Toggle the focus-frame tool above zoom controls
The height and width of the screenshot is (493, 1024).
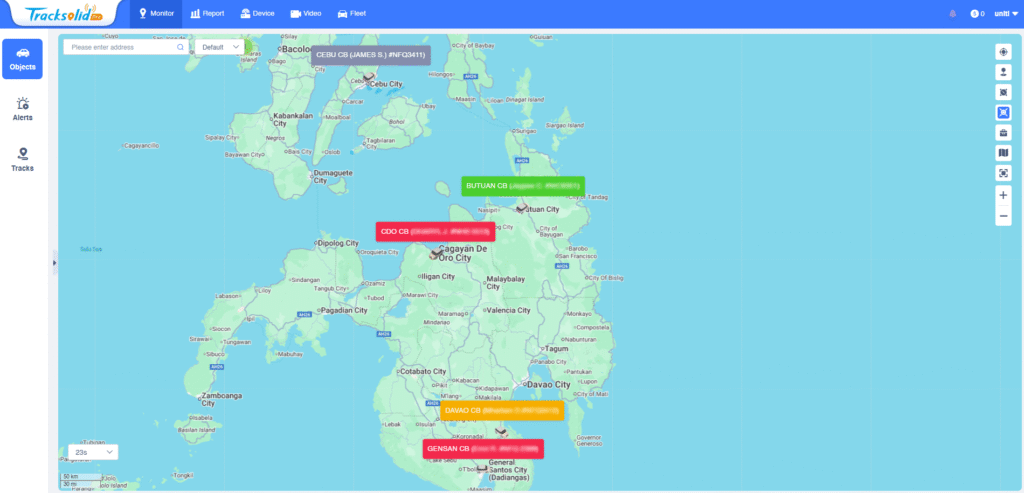[x=1003, y=173]
